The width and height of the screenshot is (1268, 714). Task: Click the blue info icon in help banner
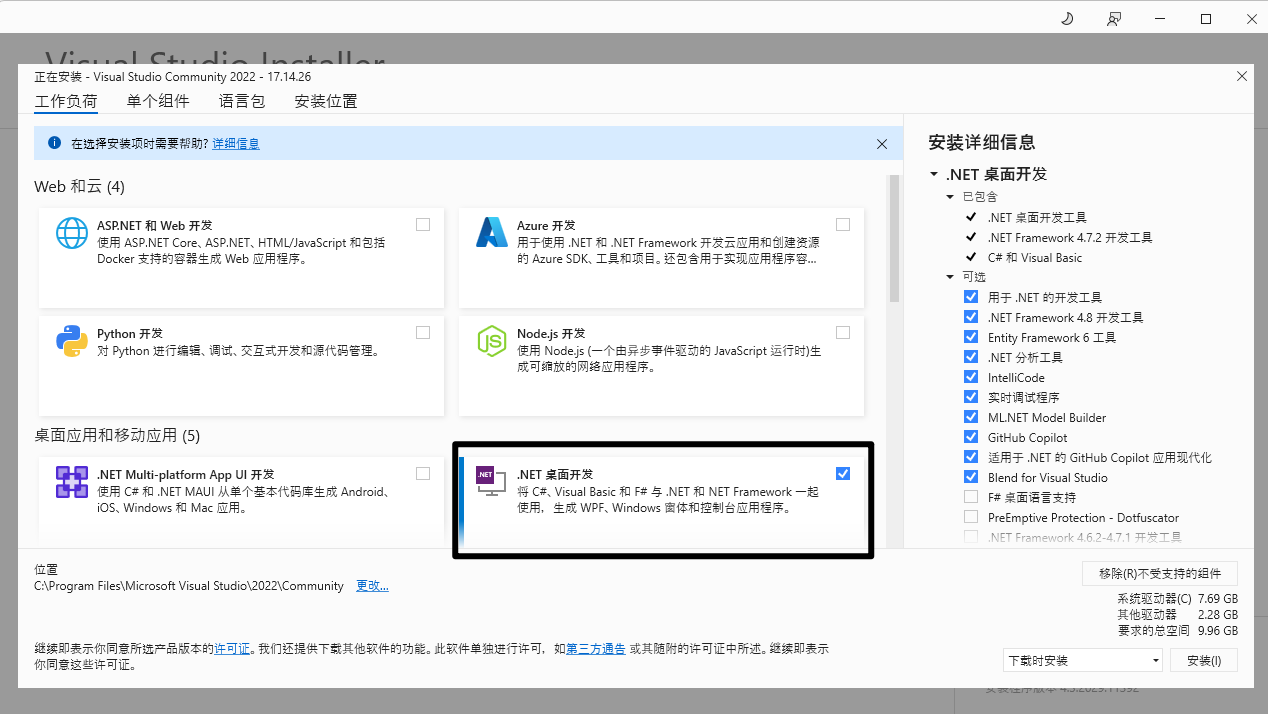click(54, 143)
